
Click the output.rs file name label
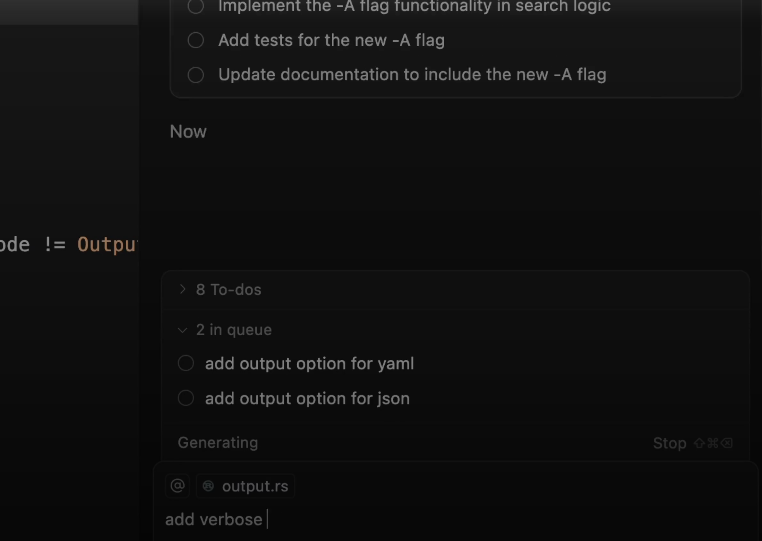pos(255,487)
